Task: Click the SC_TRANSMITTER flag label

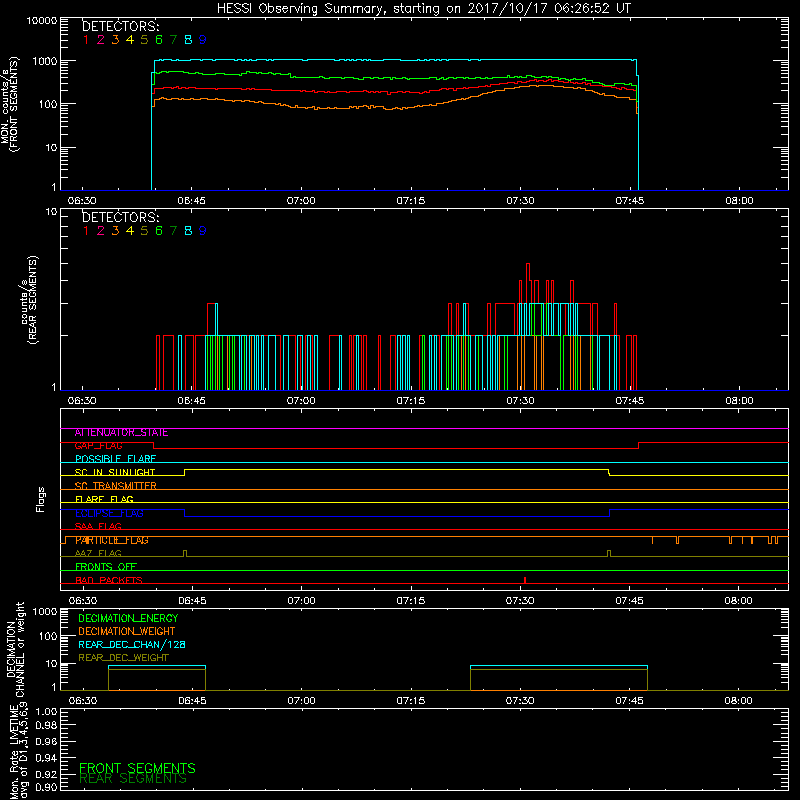Action: [115, 486]
